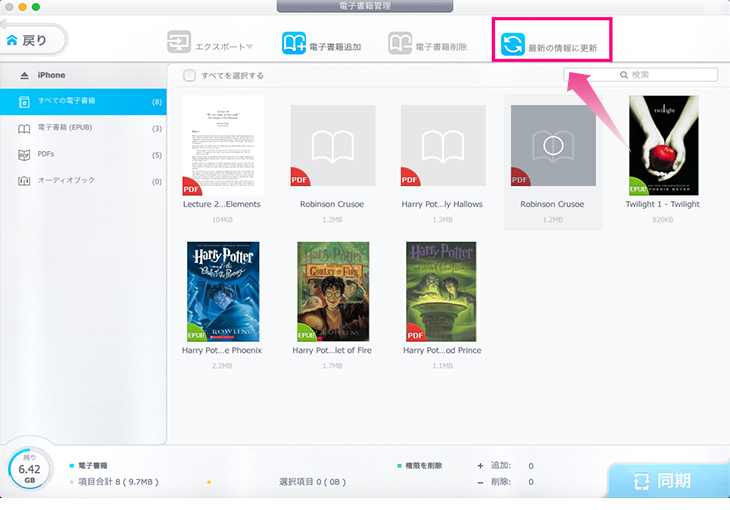Click the plus icon beside 追加
This screenshot has width=730, height=510.
[480, 466]
